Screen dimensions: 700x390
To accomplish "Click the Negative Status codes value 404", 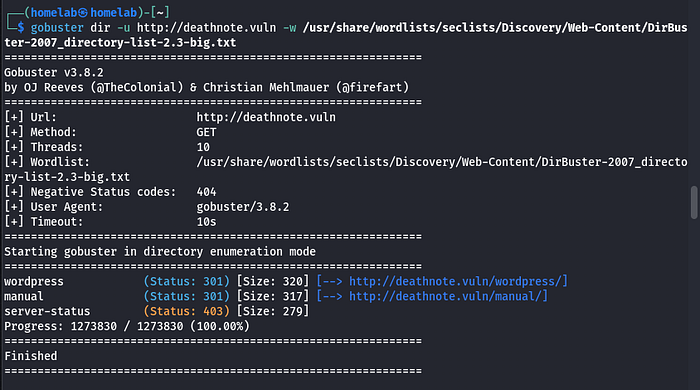I will coord(206,192).
